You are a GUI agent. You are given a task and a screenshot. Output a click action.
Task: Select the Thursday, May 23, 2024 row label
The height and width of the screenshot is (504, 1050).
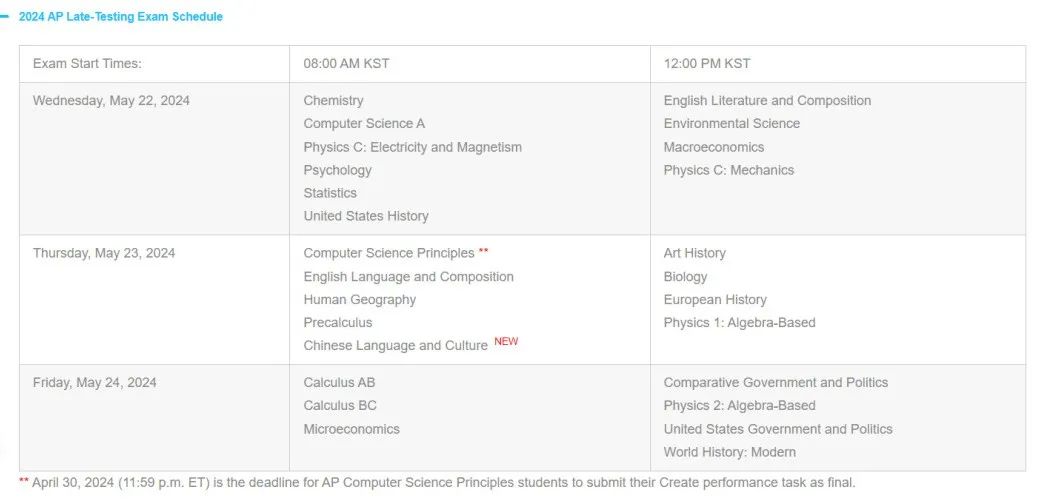tap(104, 253)
